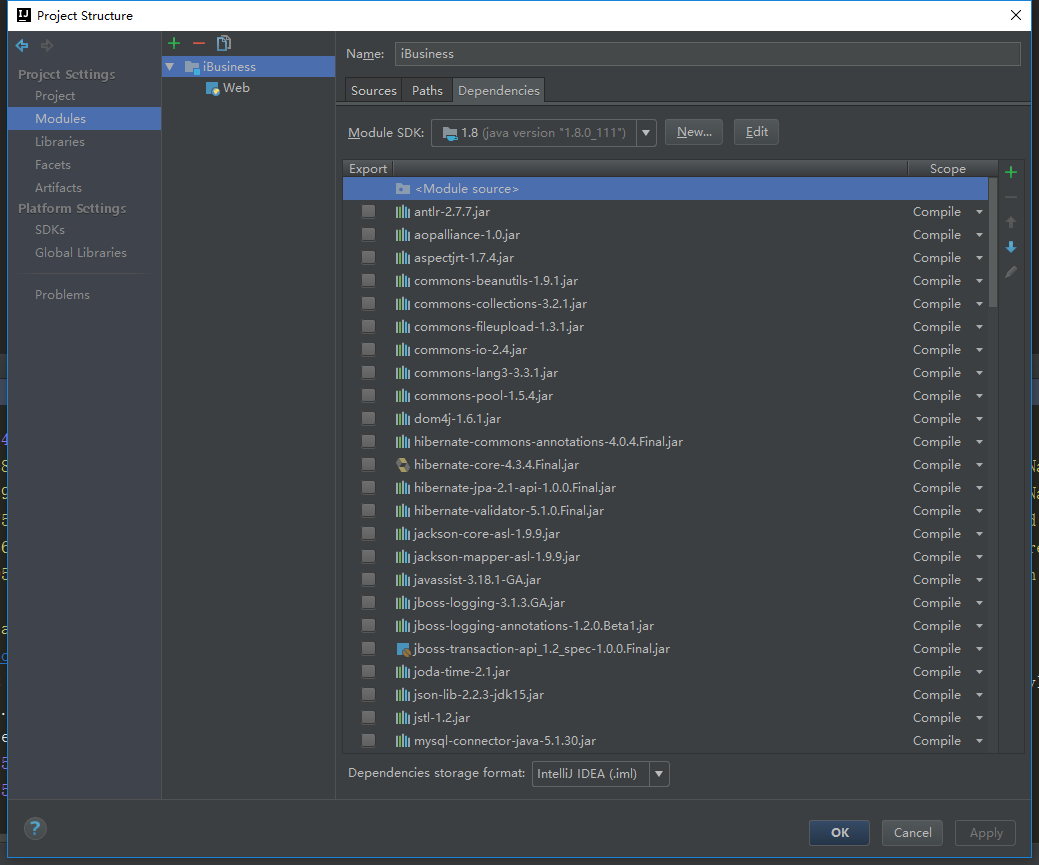Viewport: 1039px width, 865px height.
Task: Enable export for jackson-core-asl-1.9.9.jar
Action: click(x=368, y=533)
